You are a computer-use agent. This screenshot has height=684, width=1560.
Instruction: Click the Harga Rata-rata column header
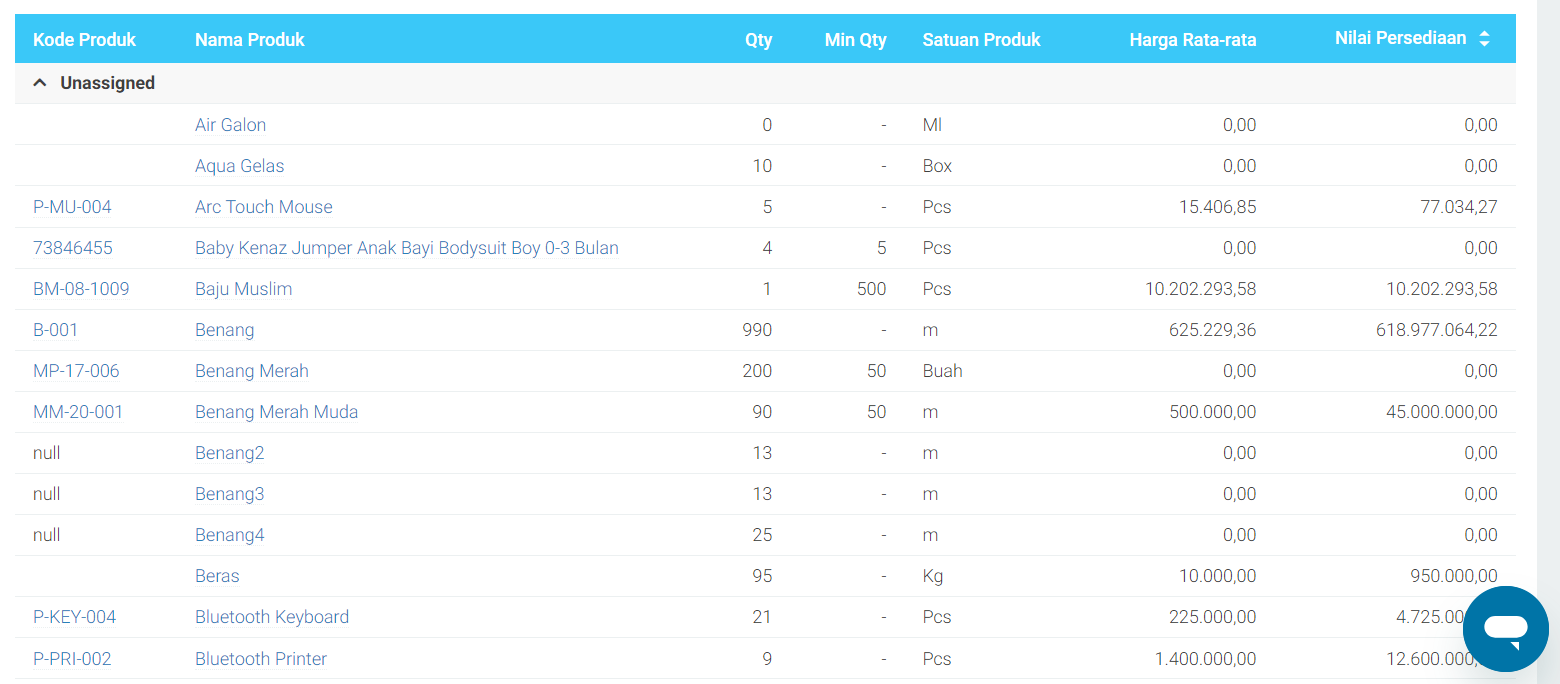click(x=1193, y=40)
